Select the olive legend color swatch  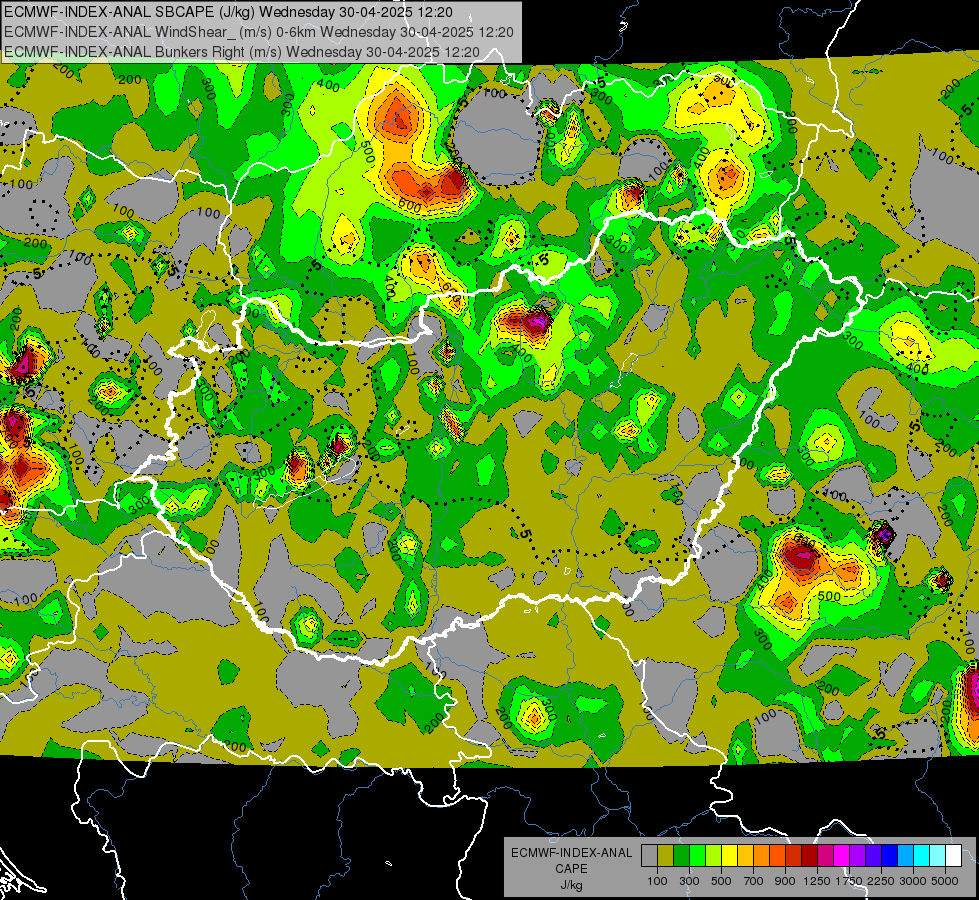[666, 856]
